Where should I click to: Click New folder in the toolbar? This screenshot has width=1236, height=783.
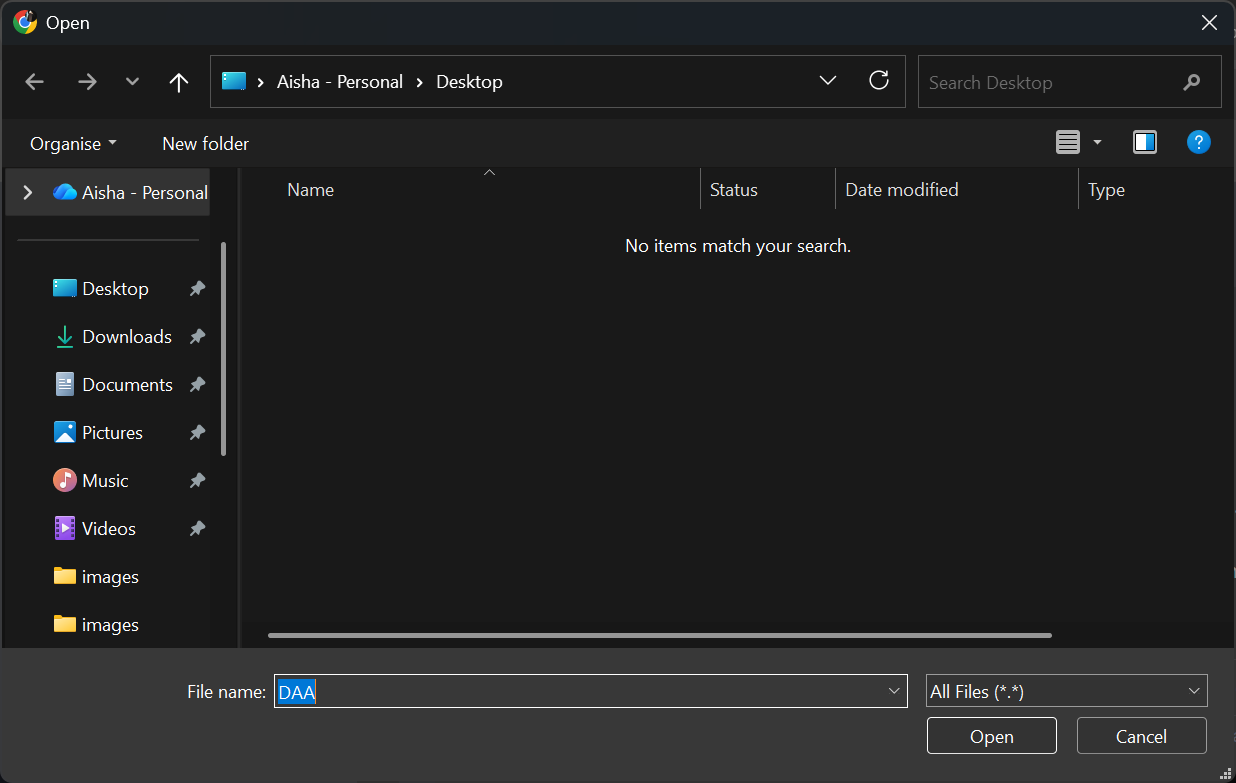point(205,144)
